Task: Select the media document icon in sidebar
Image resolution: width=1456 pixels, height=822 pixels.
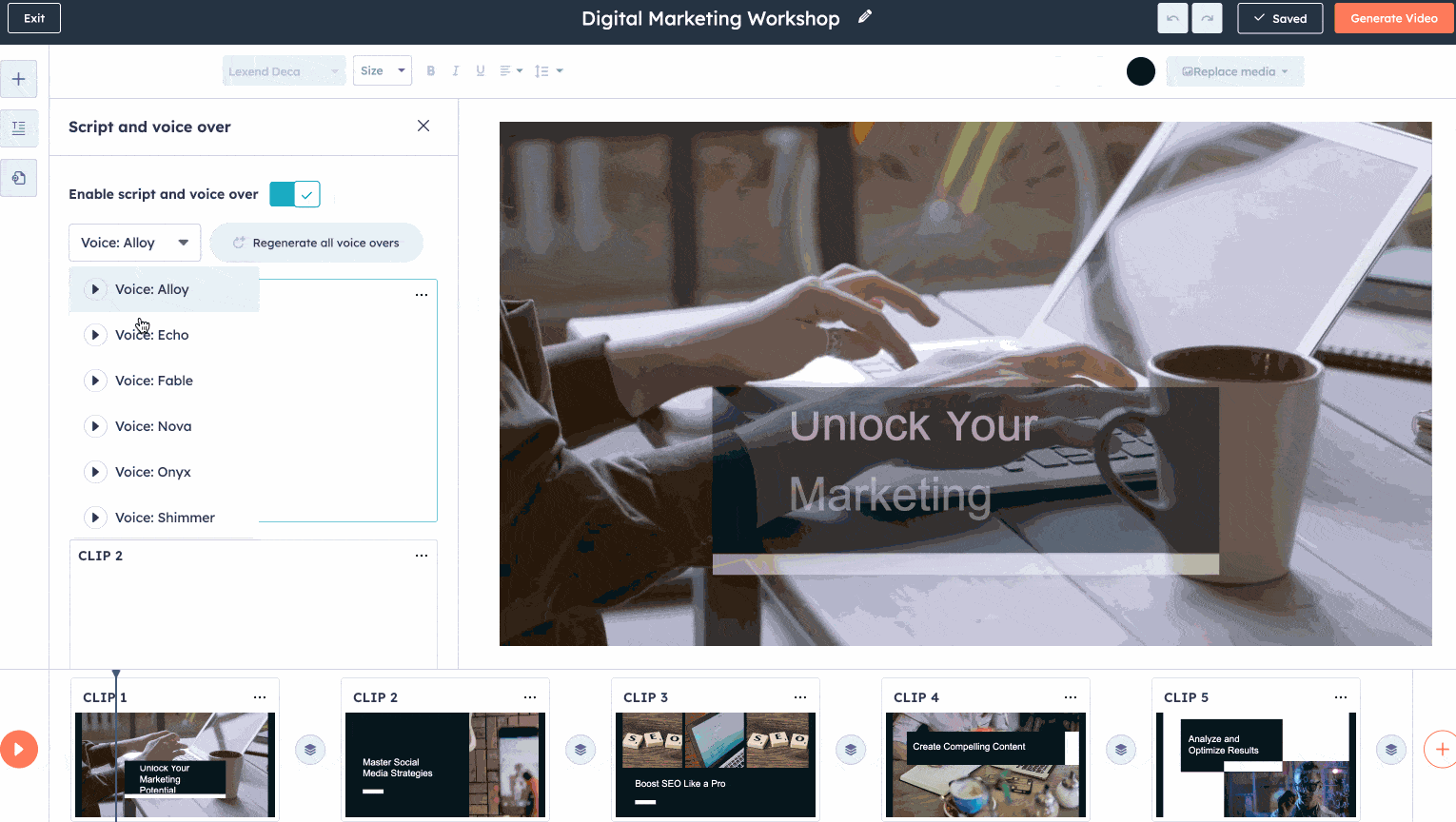Action: (x=19, y=178)
